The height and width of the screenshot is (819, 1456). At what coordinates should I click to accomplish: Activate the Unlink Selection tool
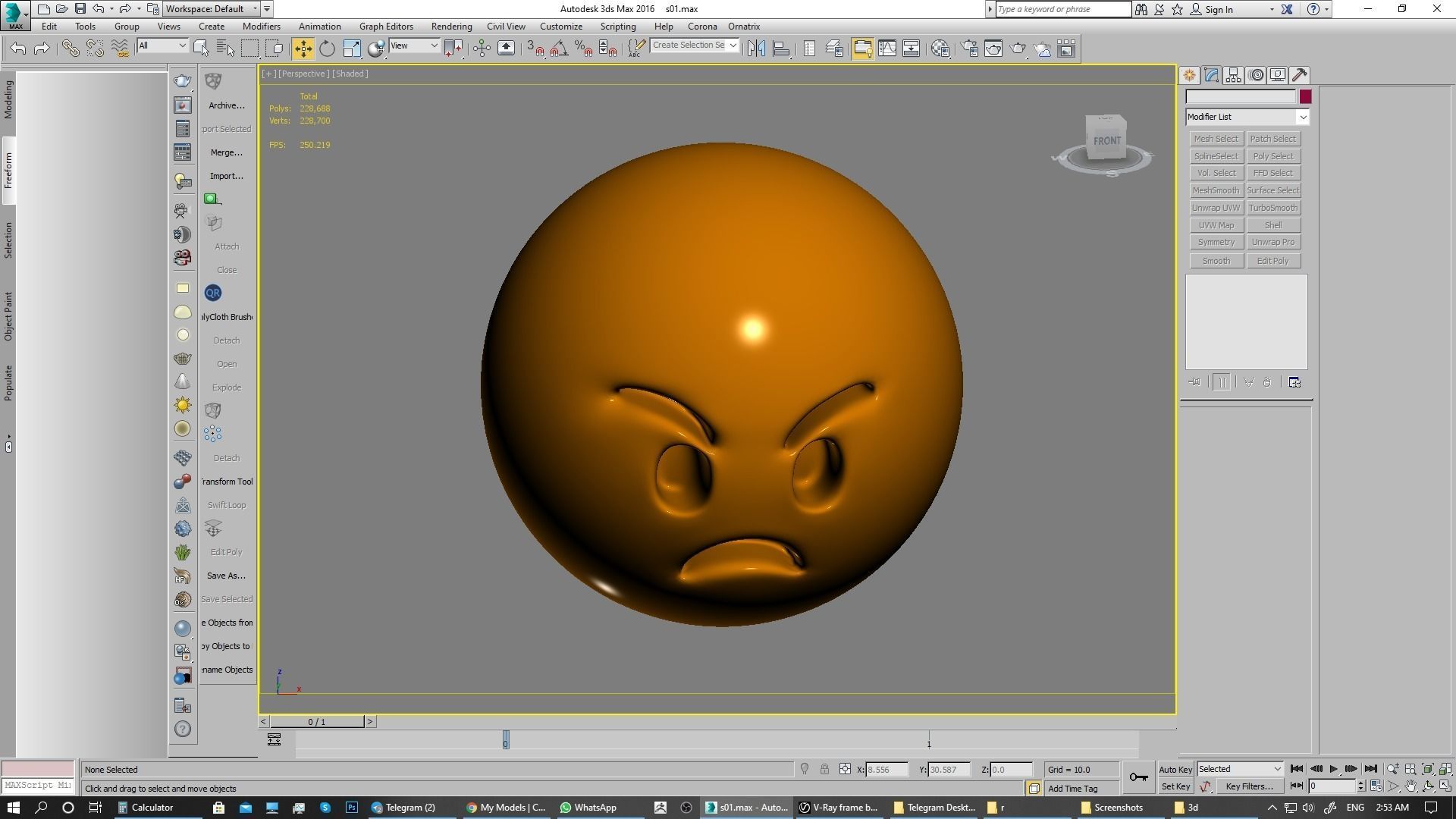pos(95,49)
